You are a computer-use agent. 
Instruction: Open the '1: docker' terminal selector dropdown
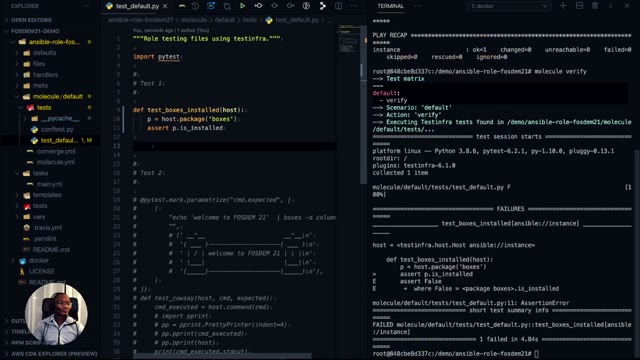508,6
